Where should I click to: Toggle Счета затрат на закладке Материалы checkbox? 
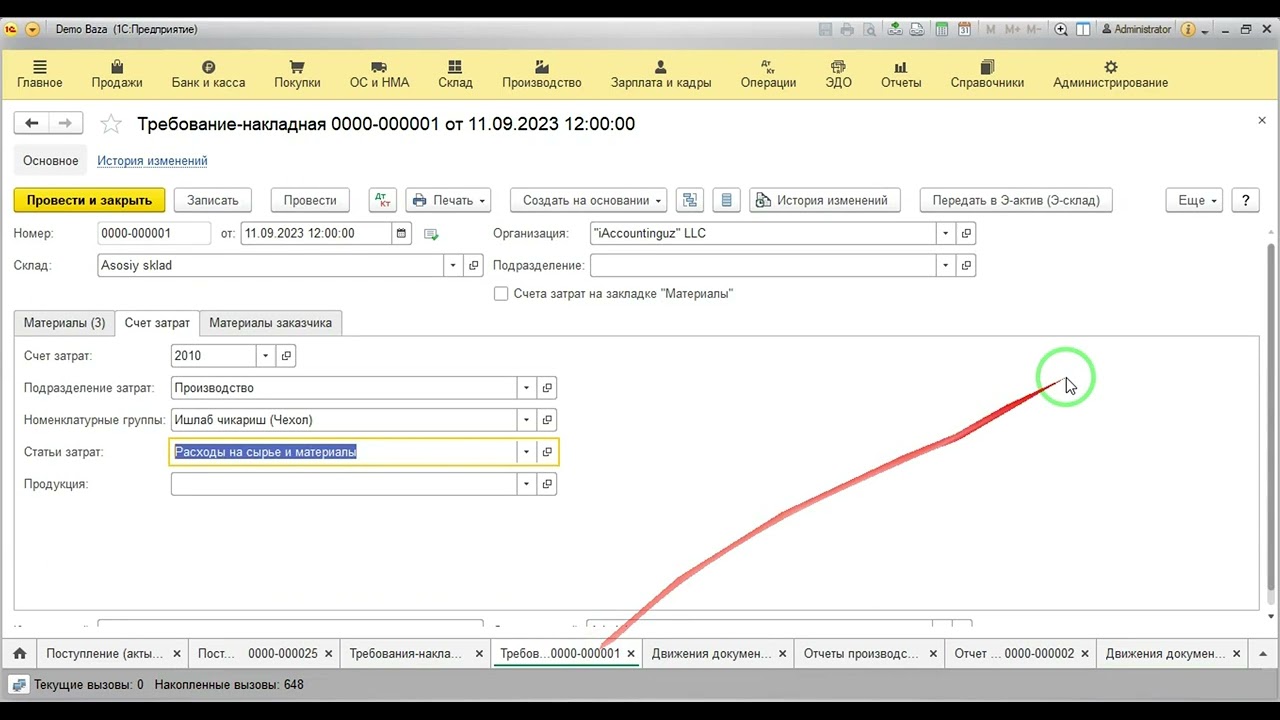[501, 294]
